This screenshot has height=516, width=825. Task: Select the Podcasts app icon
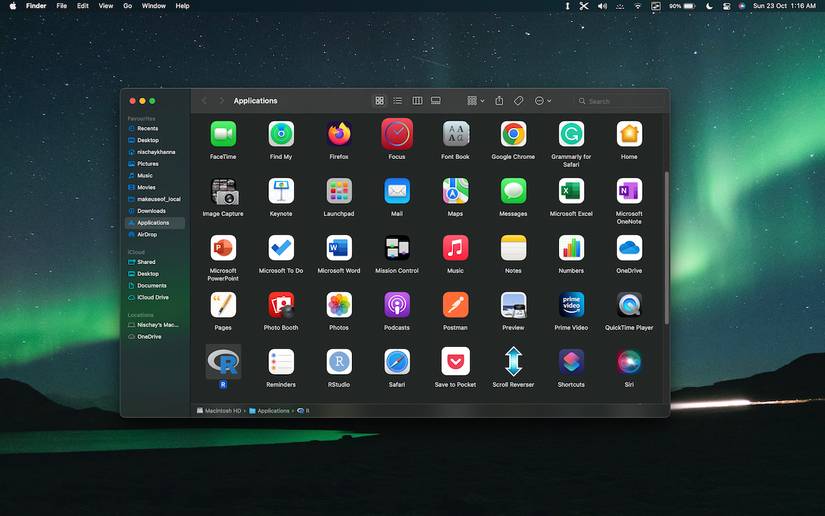point(397,305)
